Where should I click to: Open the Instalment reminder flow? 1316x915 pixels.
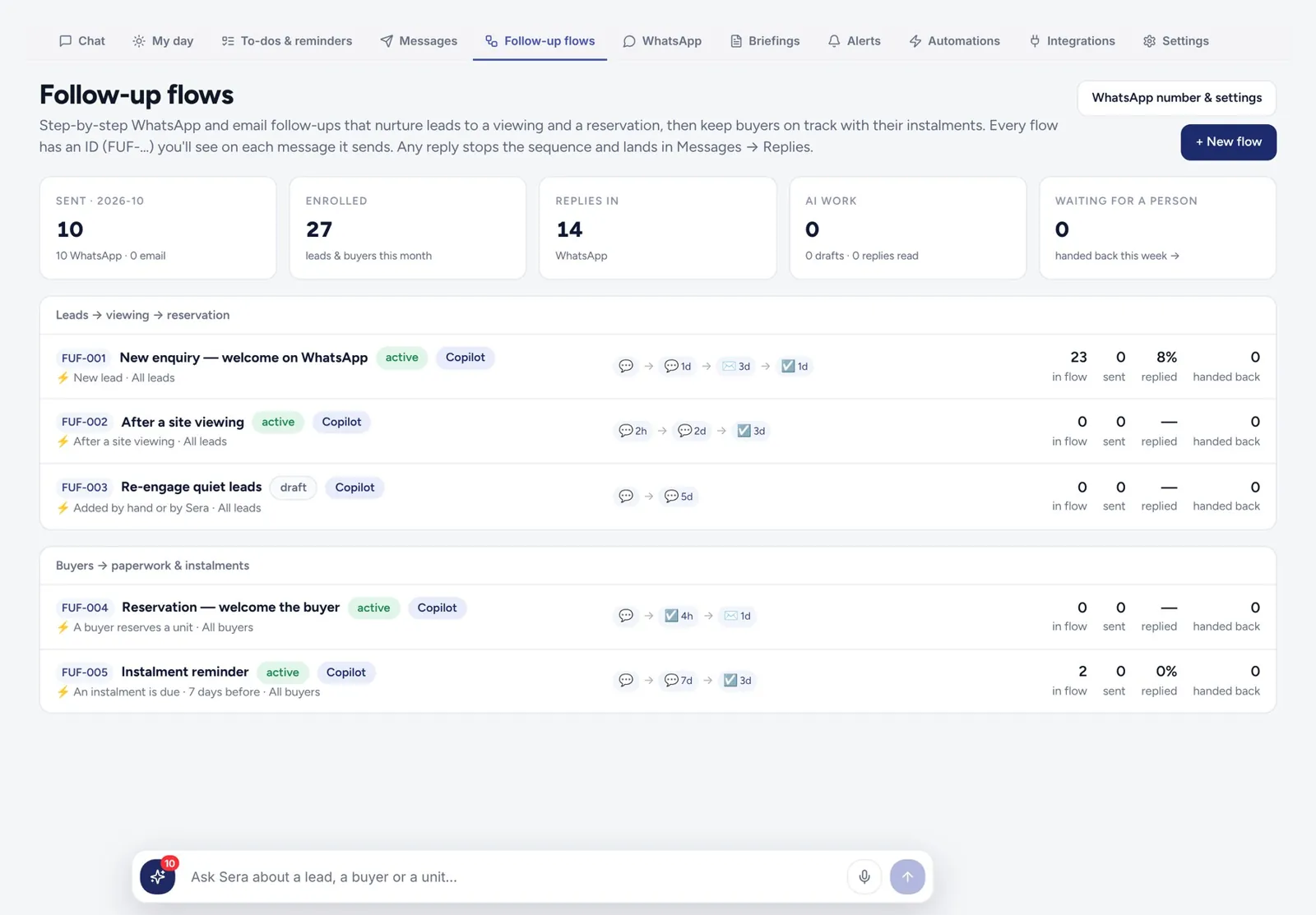(184, 672)
